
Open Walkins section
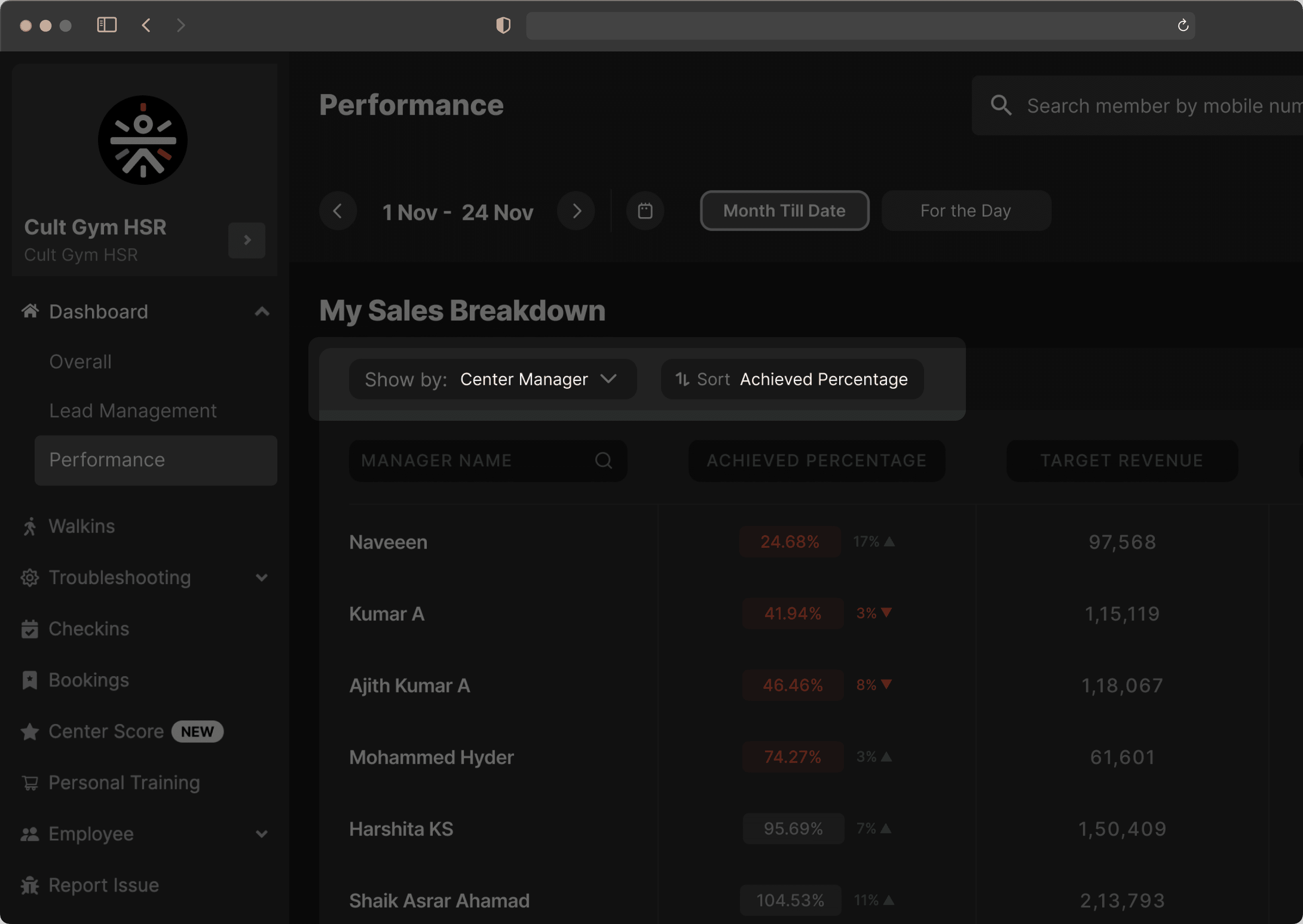(x=82, y=526)
